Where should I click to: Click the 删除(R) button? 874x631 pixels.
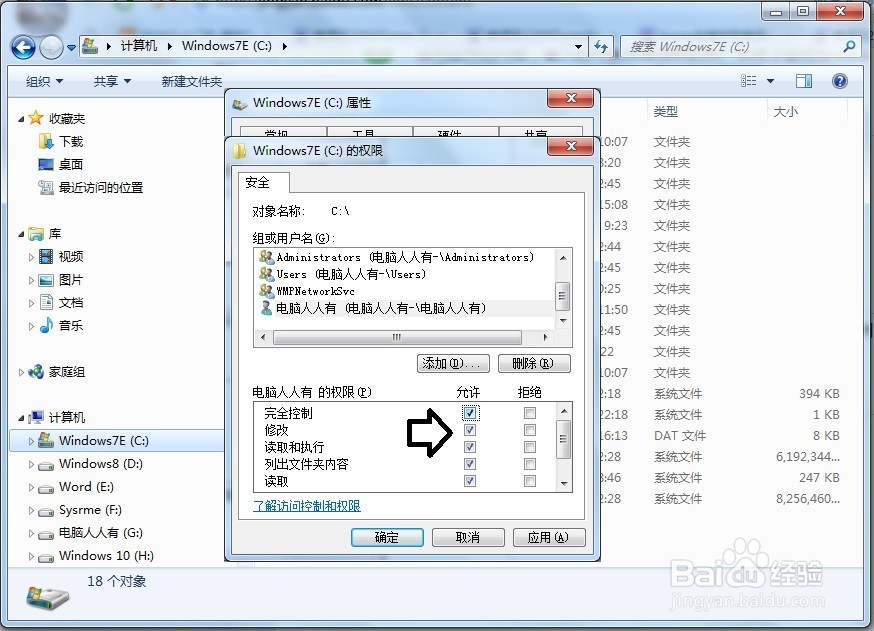pyautogui.click(x=534, y=363)
